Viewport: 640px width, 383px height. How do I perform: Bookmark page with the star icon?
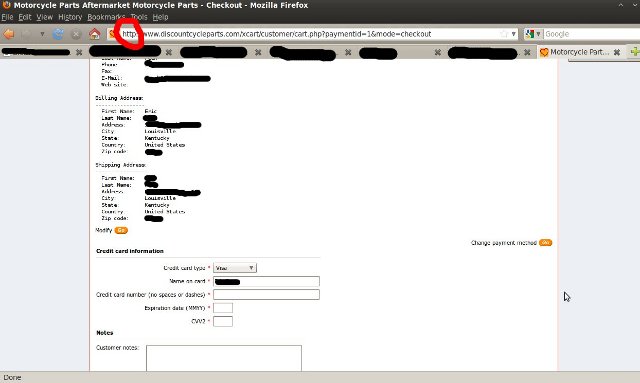click(504, 34)
